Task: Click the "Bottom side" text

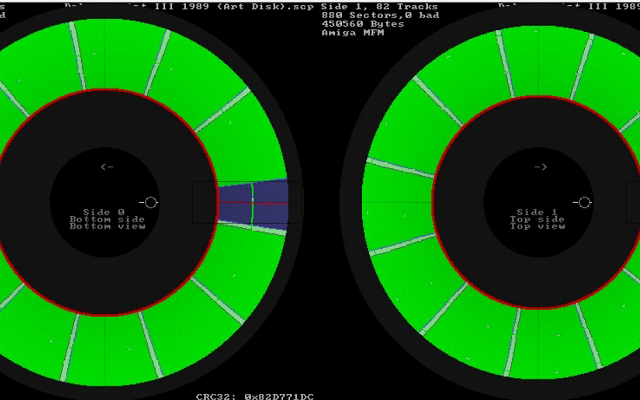Action: click(107, 219)
